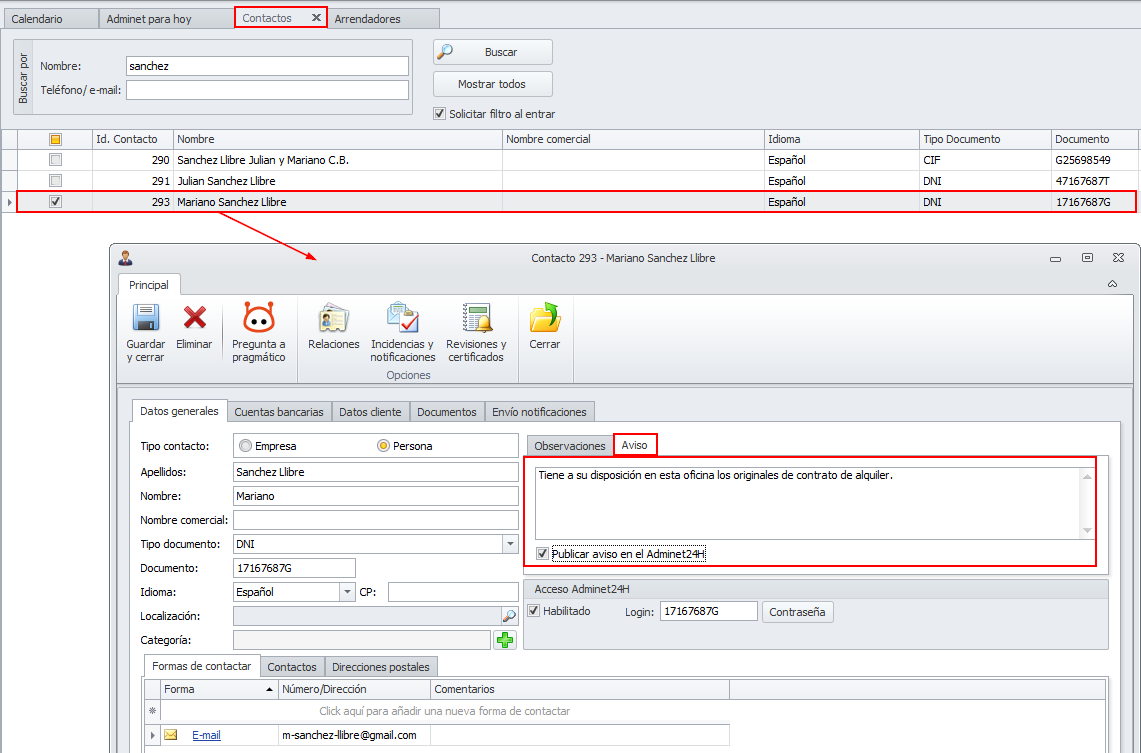Expand the E-mail contact row

pyautogui.click(x=153, y=736)
